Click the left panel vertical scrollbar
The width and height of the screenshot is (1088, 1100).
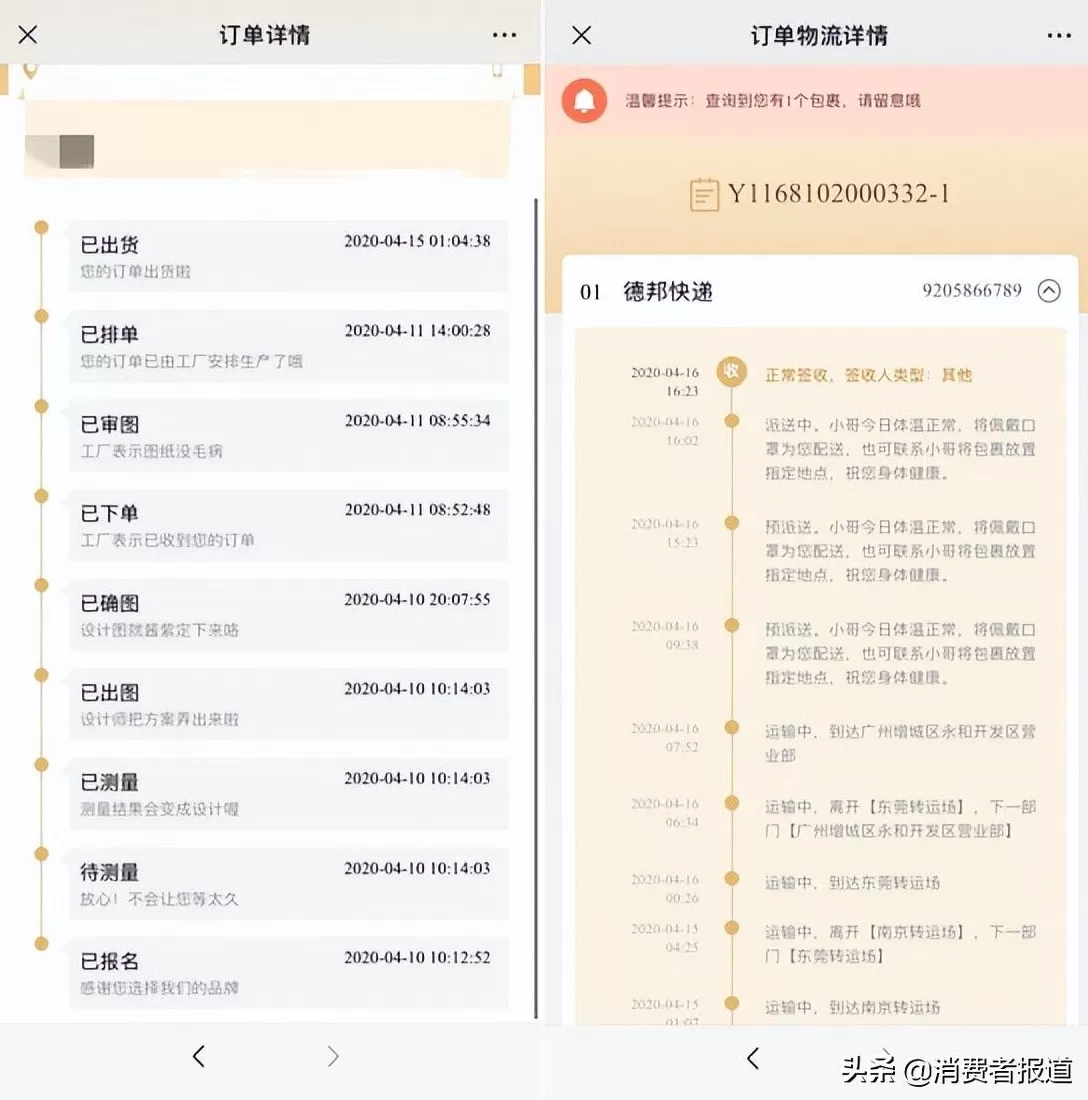pyautogui.click(x=536, y=600)
